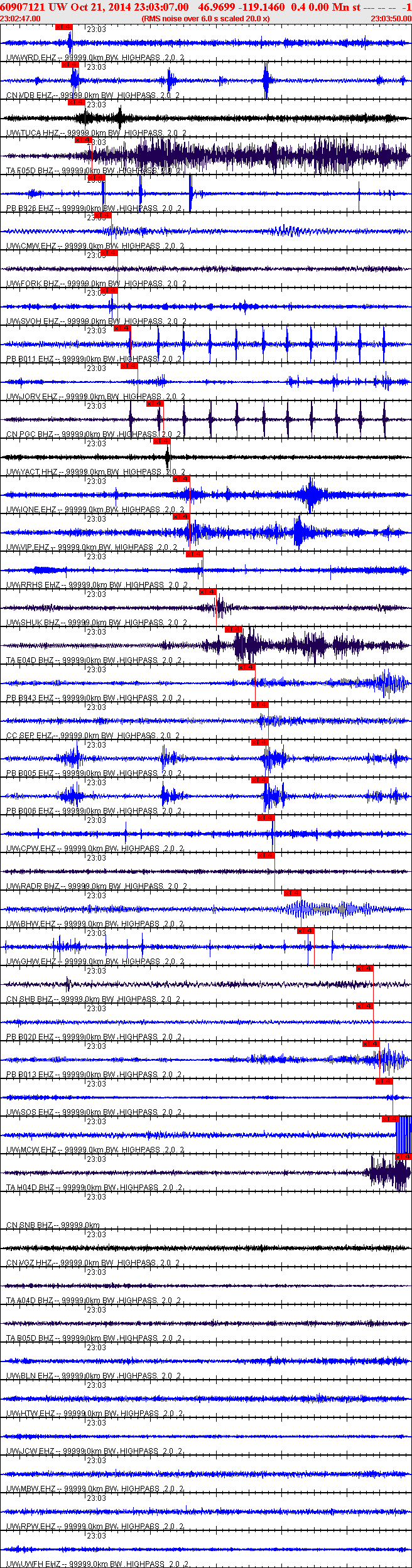Click the pick marker on E04D trace
412x1568 pixels.
coord(233,630)
